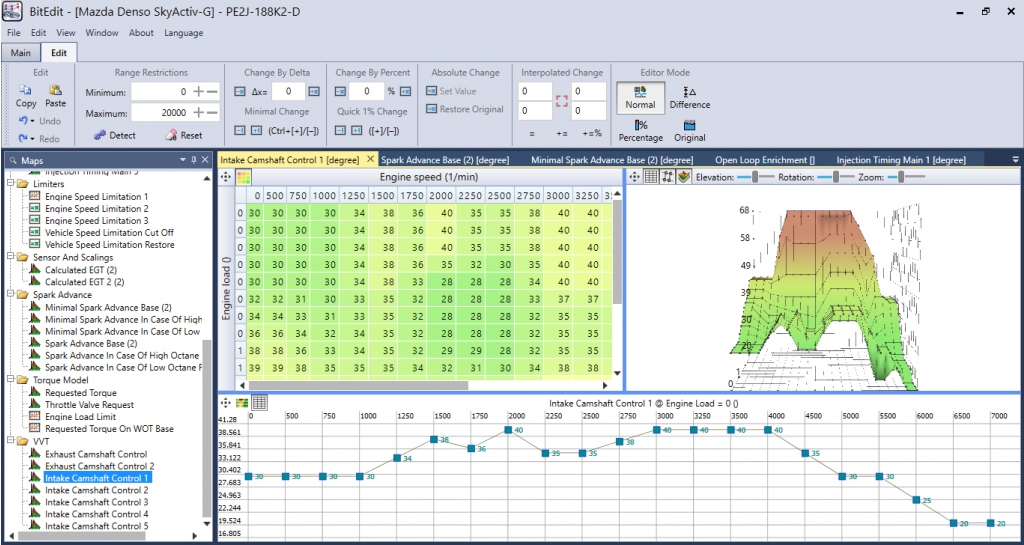This screenshot has width=1024, height=545.
Task: Click the Copy icon in the Edit group
Action: coord(25,90)
